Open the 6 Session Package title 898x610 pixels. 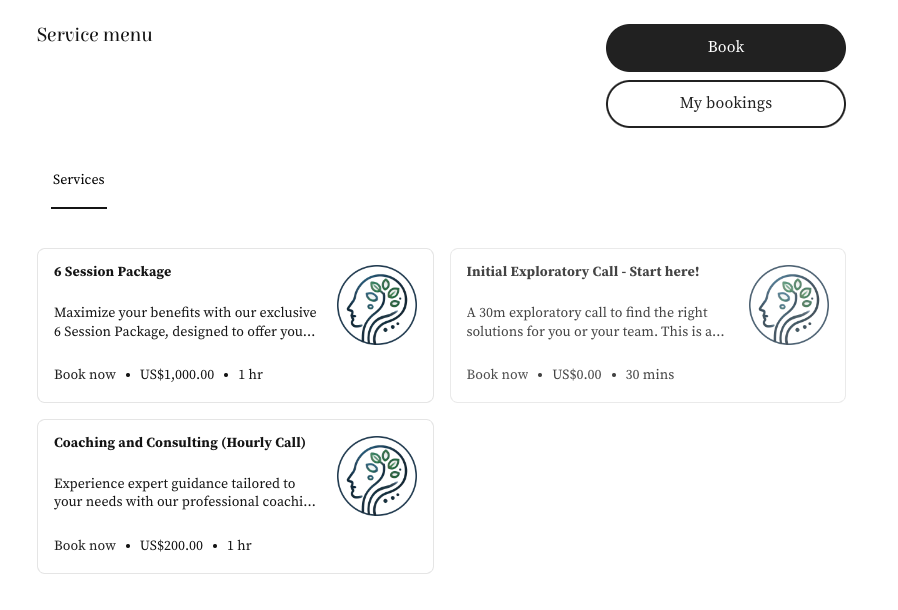(x=112, y=271)
